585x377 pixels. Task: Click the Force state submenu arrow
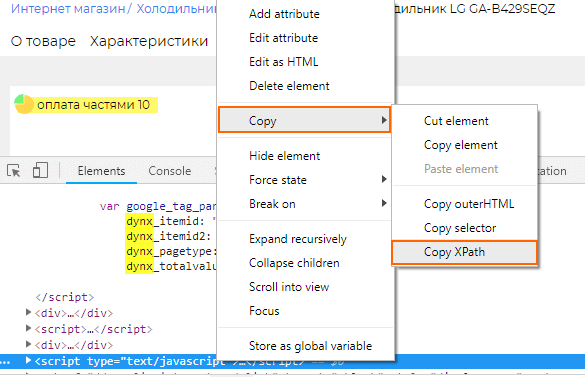pos(384,180)
